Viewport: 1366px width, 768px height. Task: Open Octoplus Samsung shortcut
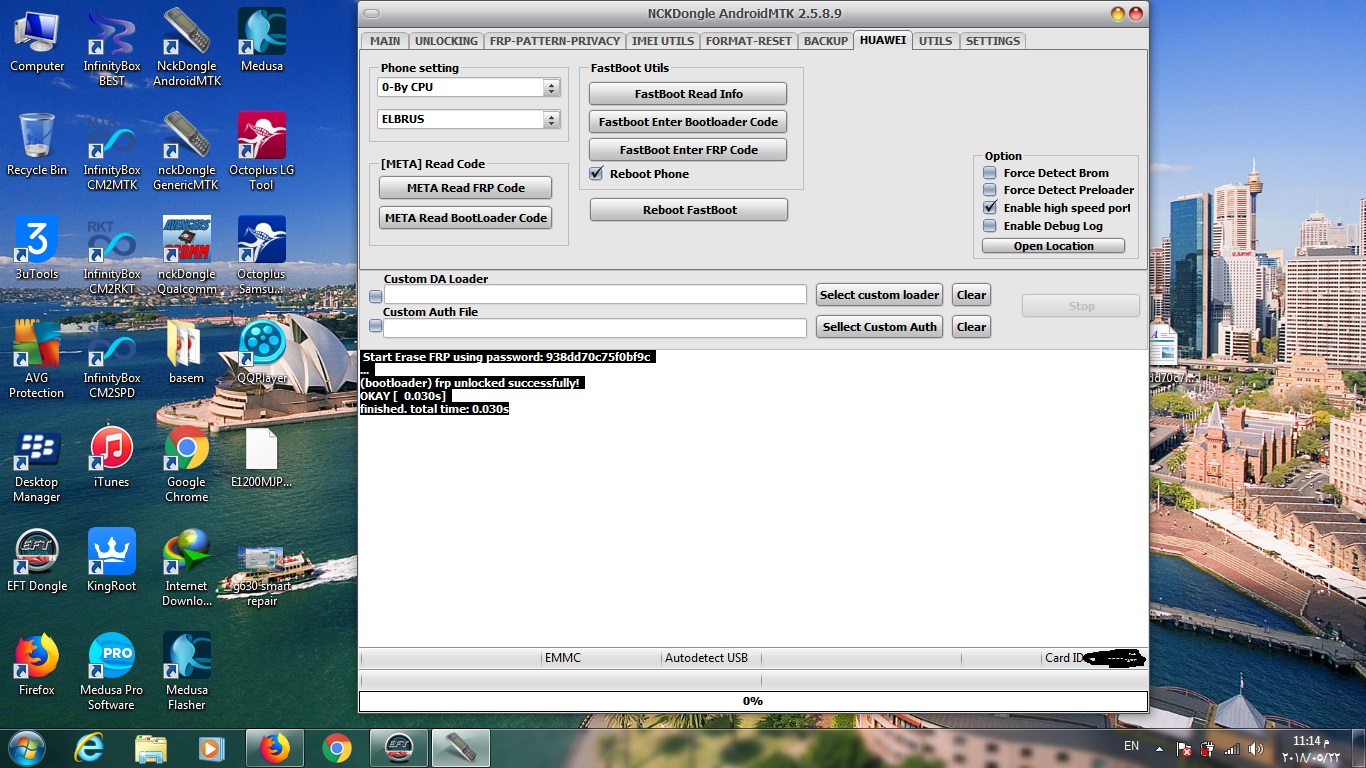pyautogui.click(x=262, y=255)
